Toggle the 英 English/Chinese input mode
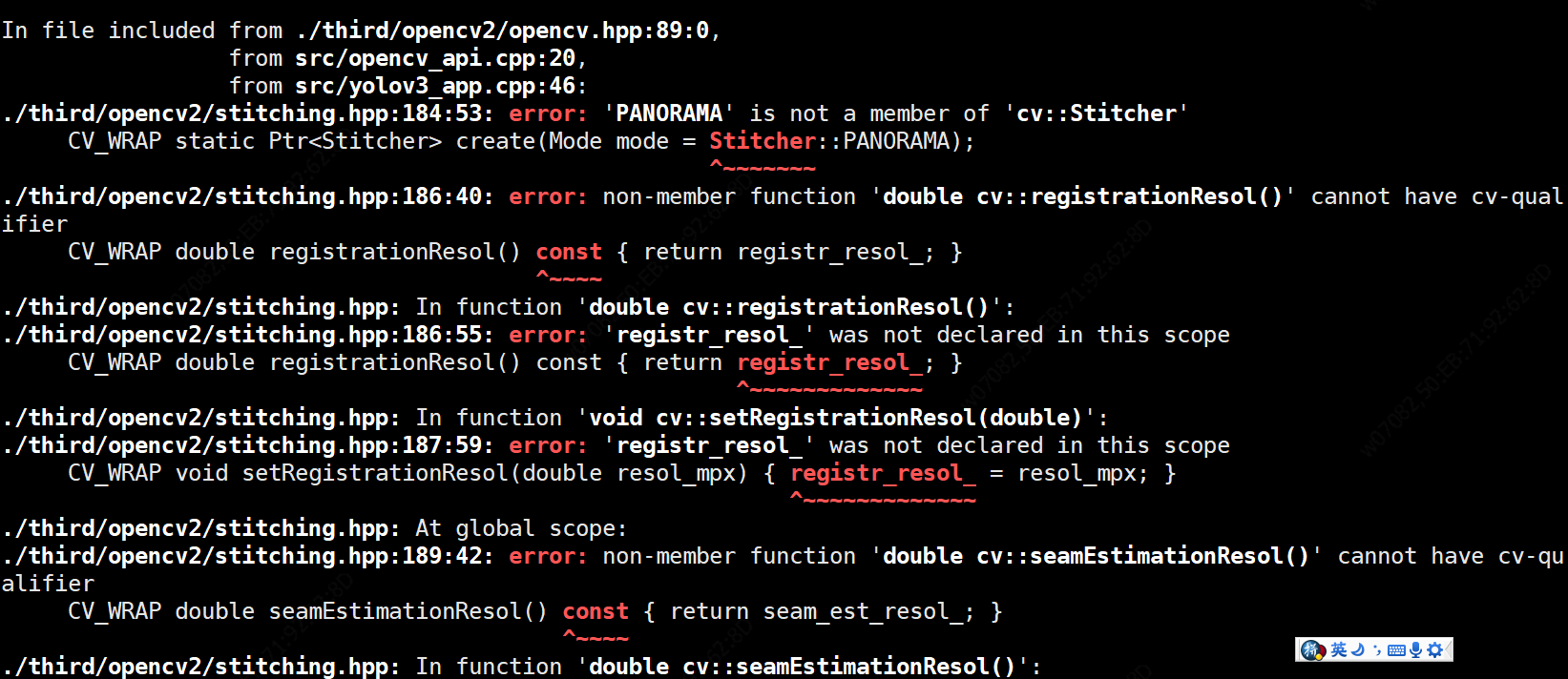Image resolution: width=1568 pixels, height=679 pixels. point(1339,649)
